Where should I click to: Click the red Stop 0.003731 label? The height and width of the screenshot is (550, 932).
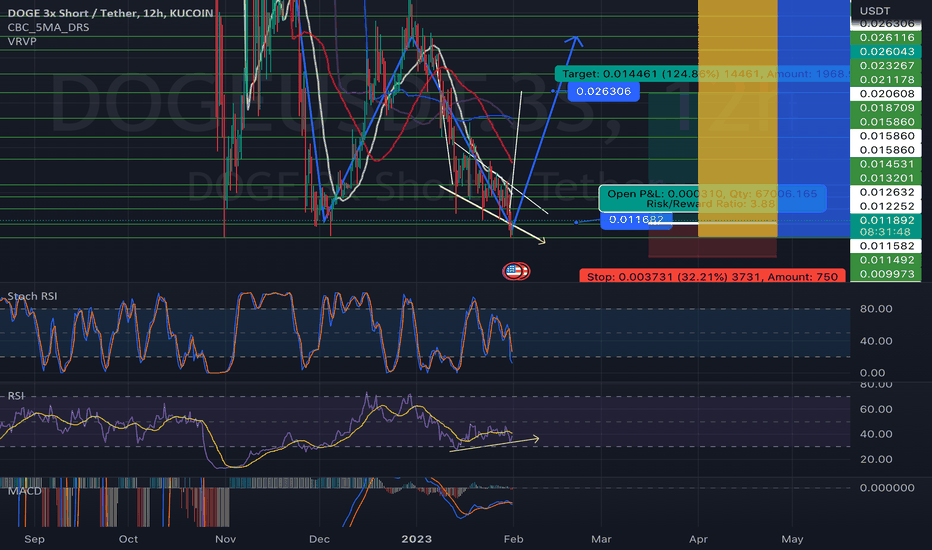coord(712,276)
